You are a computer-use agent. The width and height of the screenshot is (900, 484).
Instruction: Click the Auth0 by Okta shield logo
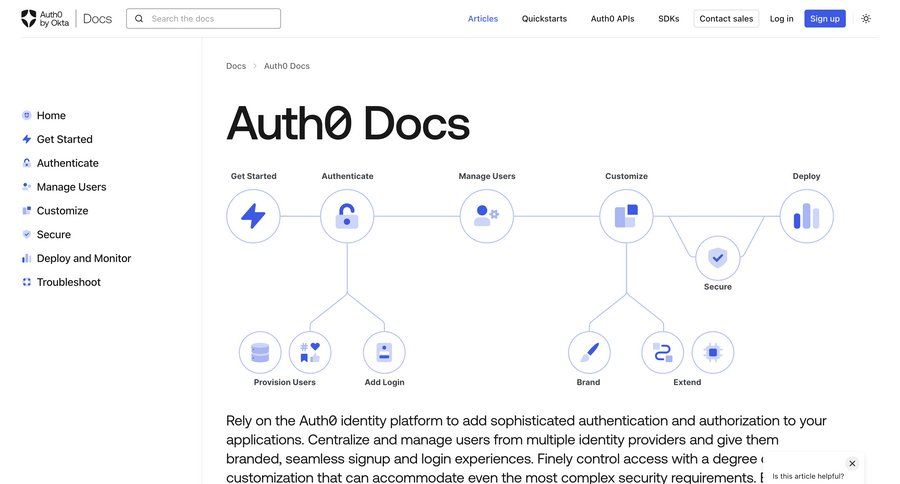coord(29,18)
